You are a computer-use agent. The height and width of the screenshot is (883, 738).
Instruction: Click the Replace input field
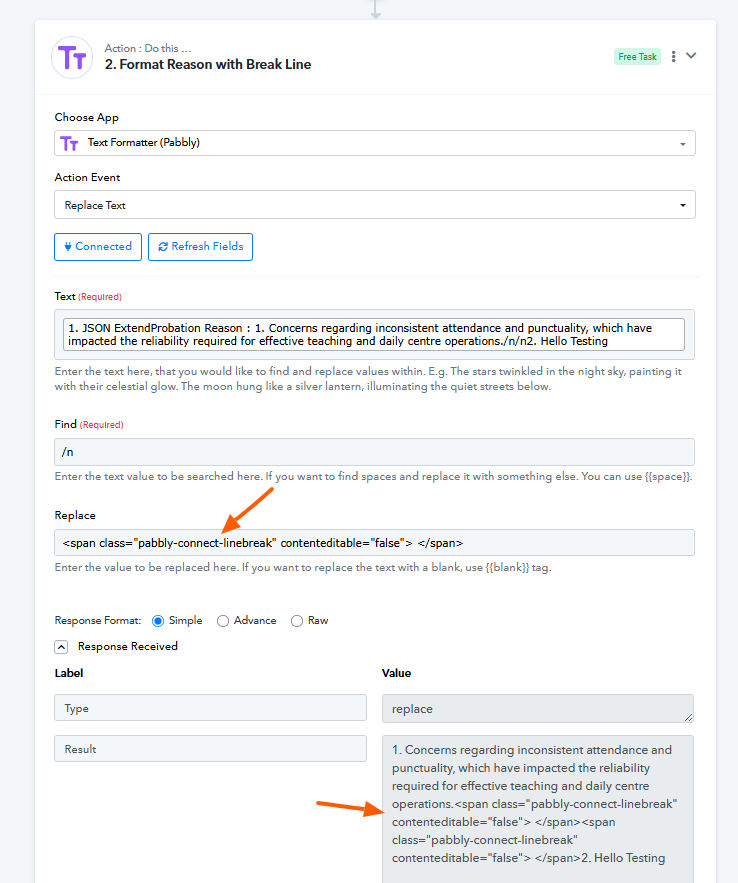(x=375, y=542)
